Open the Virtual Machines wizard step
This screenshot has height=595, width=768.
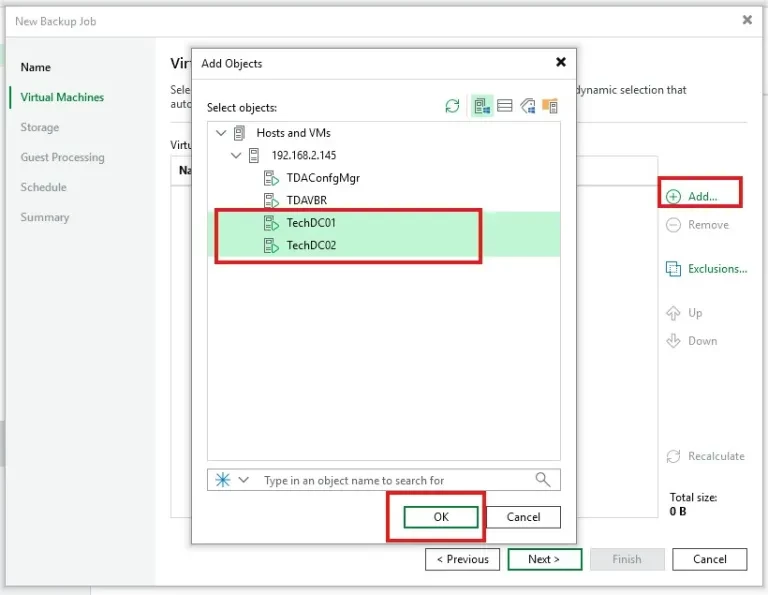click(62, 97)
